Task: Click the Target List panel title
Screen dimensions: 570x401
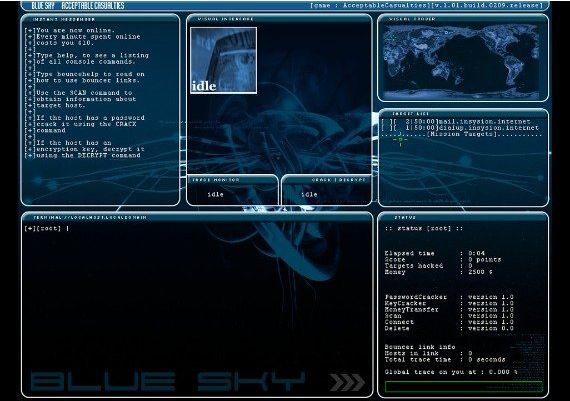Action: point(410,114)
